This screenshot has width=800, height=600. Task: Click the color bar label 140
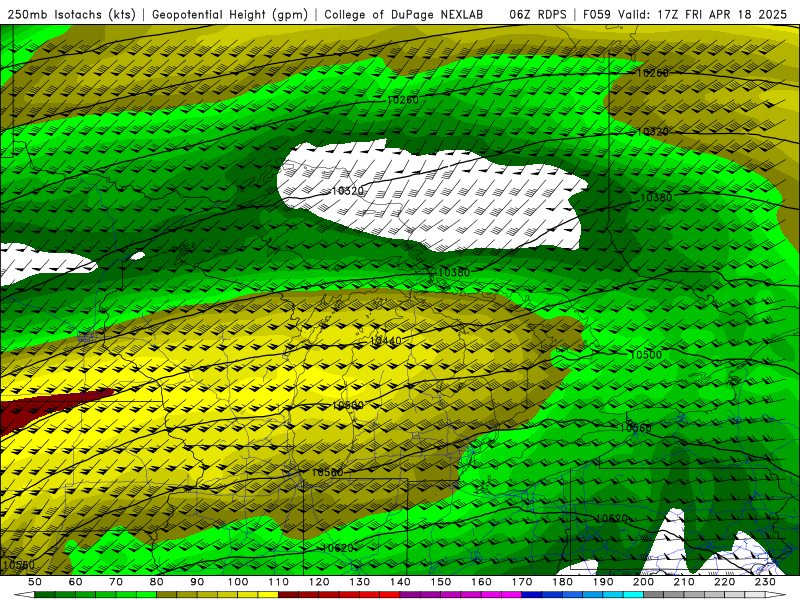point(400,582)
